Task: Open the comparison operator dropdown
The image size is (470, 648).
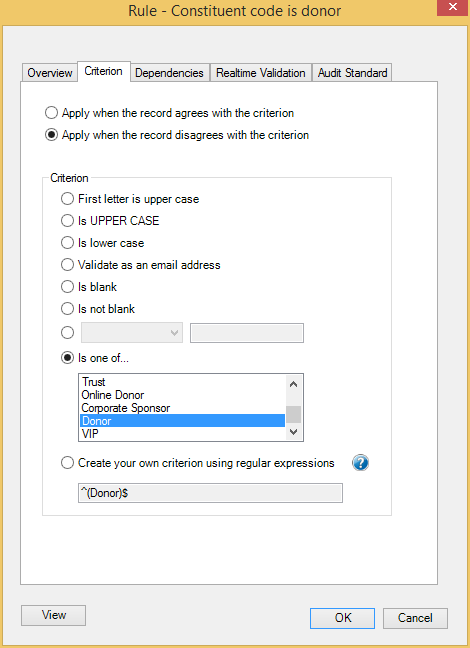Action: 132,333
